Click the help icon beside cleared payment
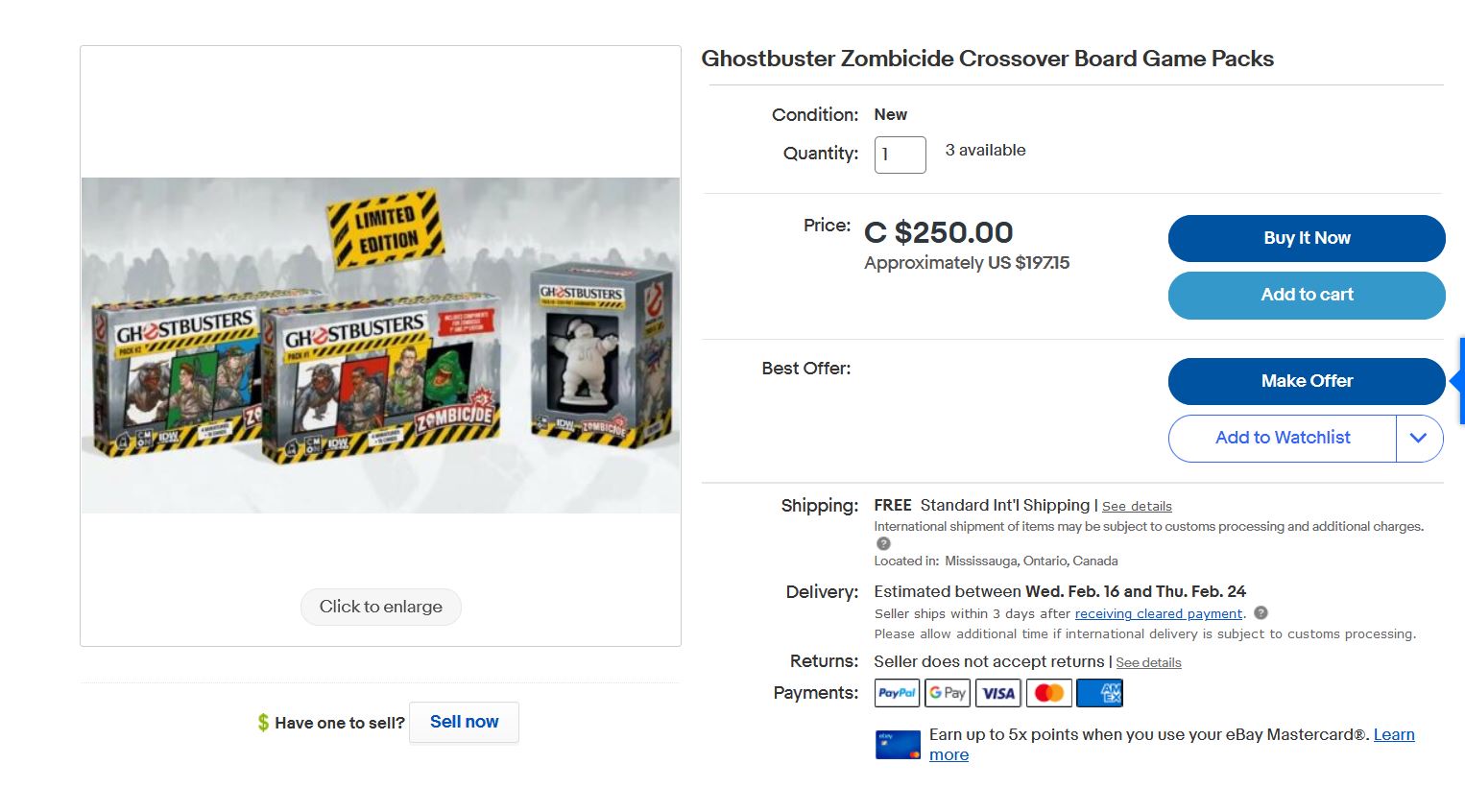1465x812 pixels. 1261,613
